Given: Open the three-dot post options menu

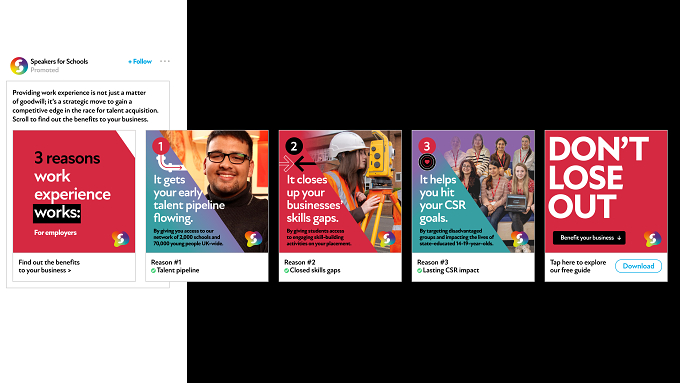Looking at the screenshot, I should (165, 61).
